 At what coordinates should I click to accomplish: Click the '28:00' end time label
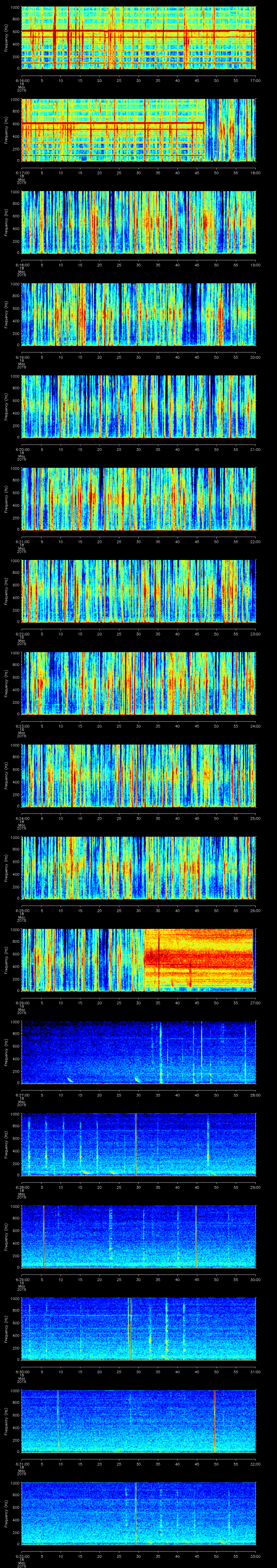click(x=255, y=1095)
